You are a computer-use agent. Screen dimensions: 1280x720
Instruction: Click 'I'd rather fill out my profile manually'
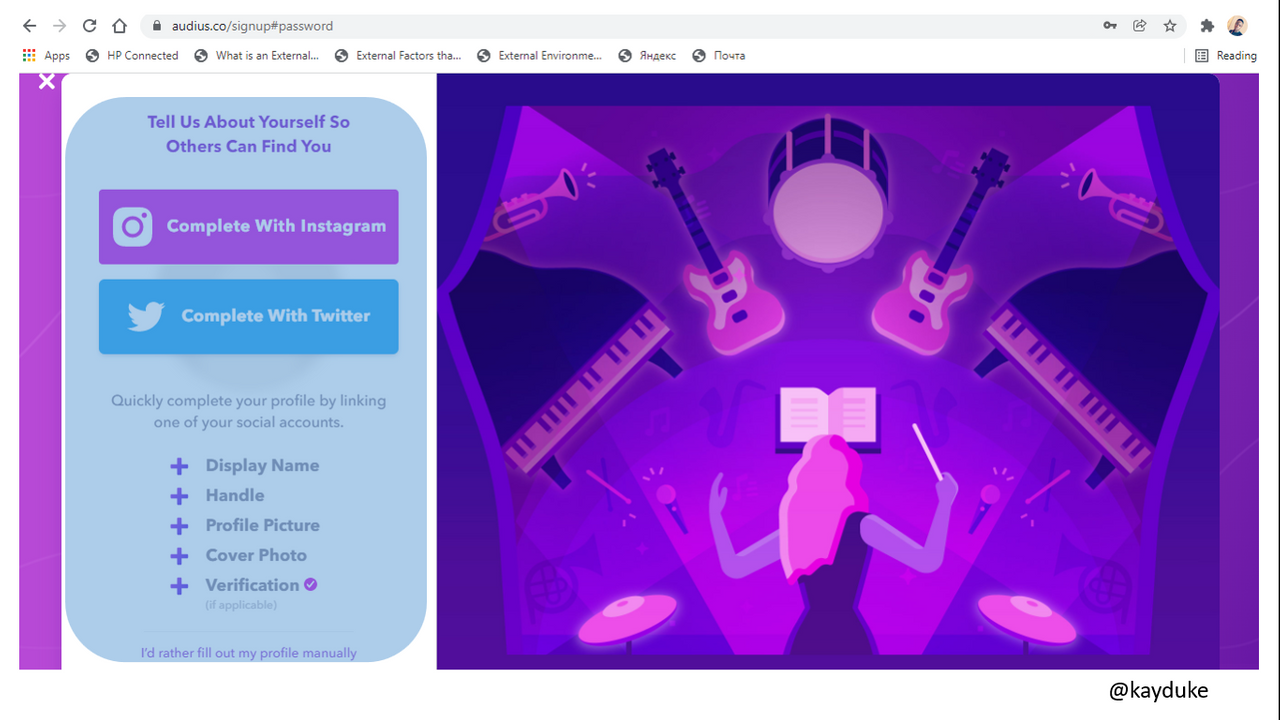click(x=248, y=653)
